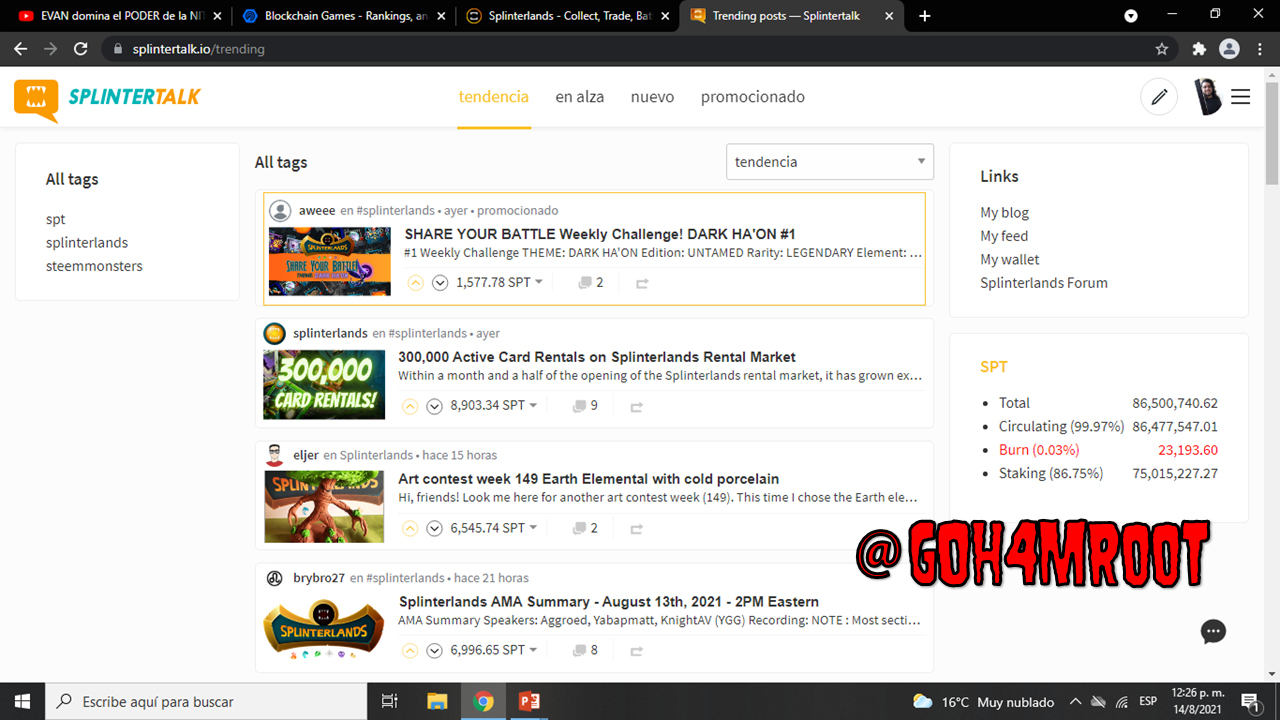Open the Windows Start menu

pyautogui.click(x=22, y=701)
